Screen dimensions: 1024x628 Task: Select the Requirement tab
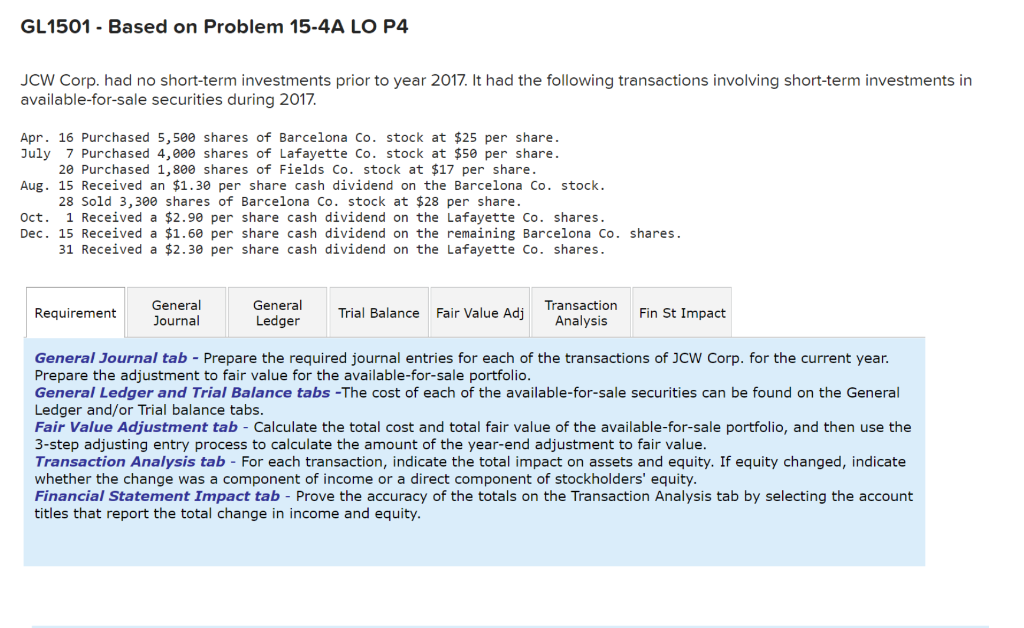point(75,312)
